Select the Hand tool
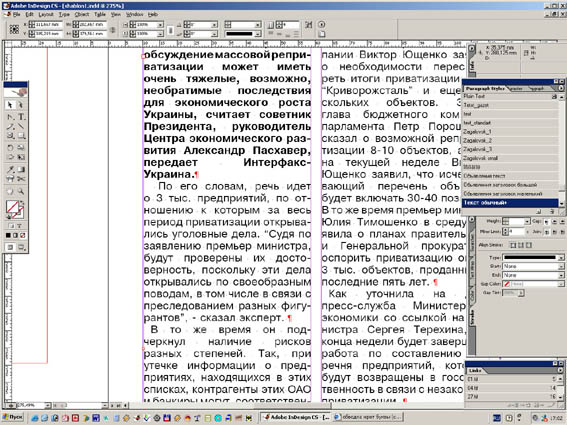 tap(10, 191)
